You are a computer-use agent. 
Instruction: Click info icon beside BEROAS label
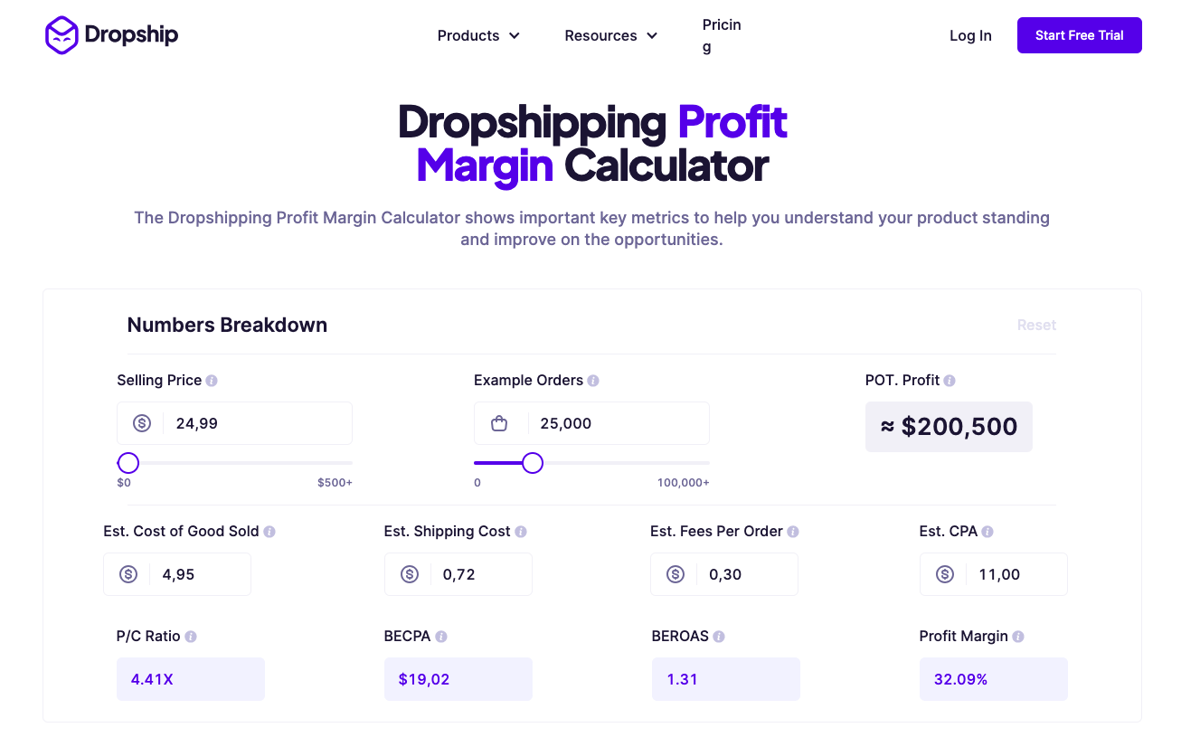click(x=719, y=637)
